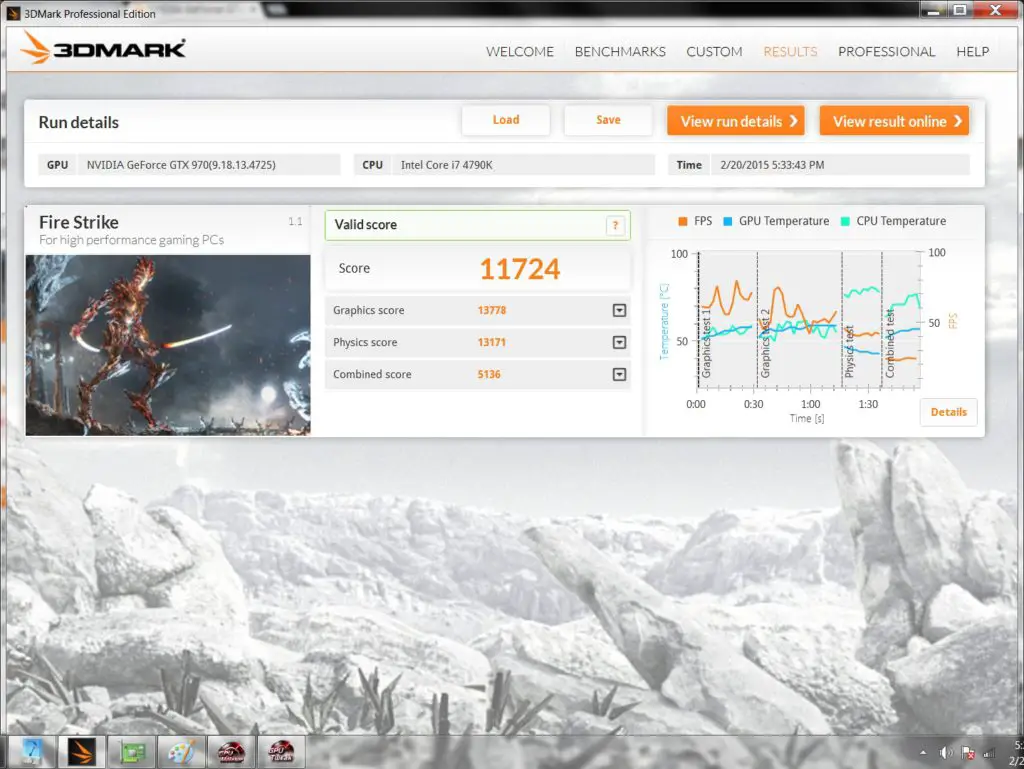Open the Paint palette icon in the taskbar
The height and width of the screenshot is (769, 1024).
point(181,752)
